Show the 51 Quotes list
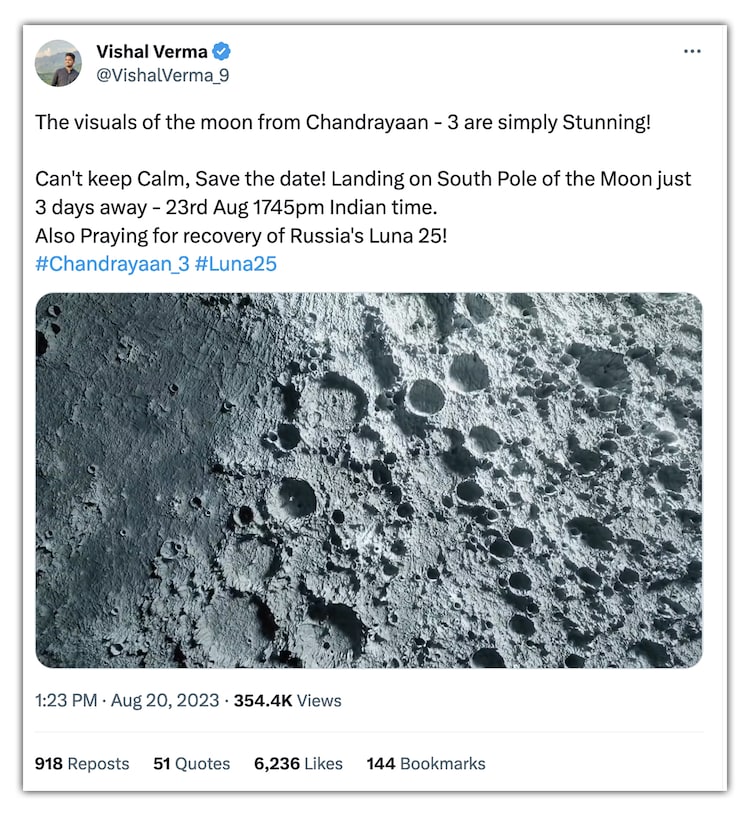The image size is (750, 816). tap(191, 763)
